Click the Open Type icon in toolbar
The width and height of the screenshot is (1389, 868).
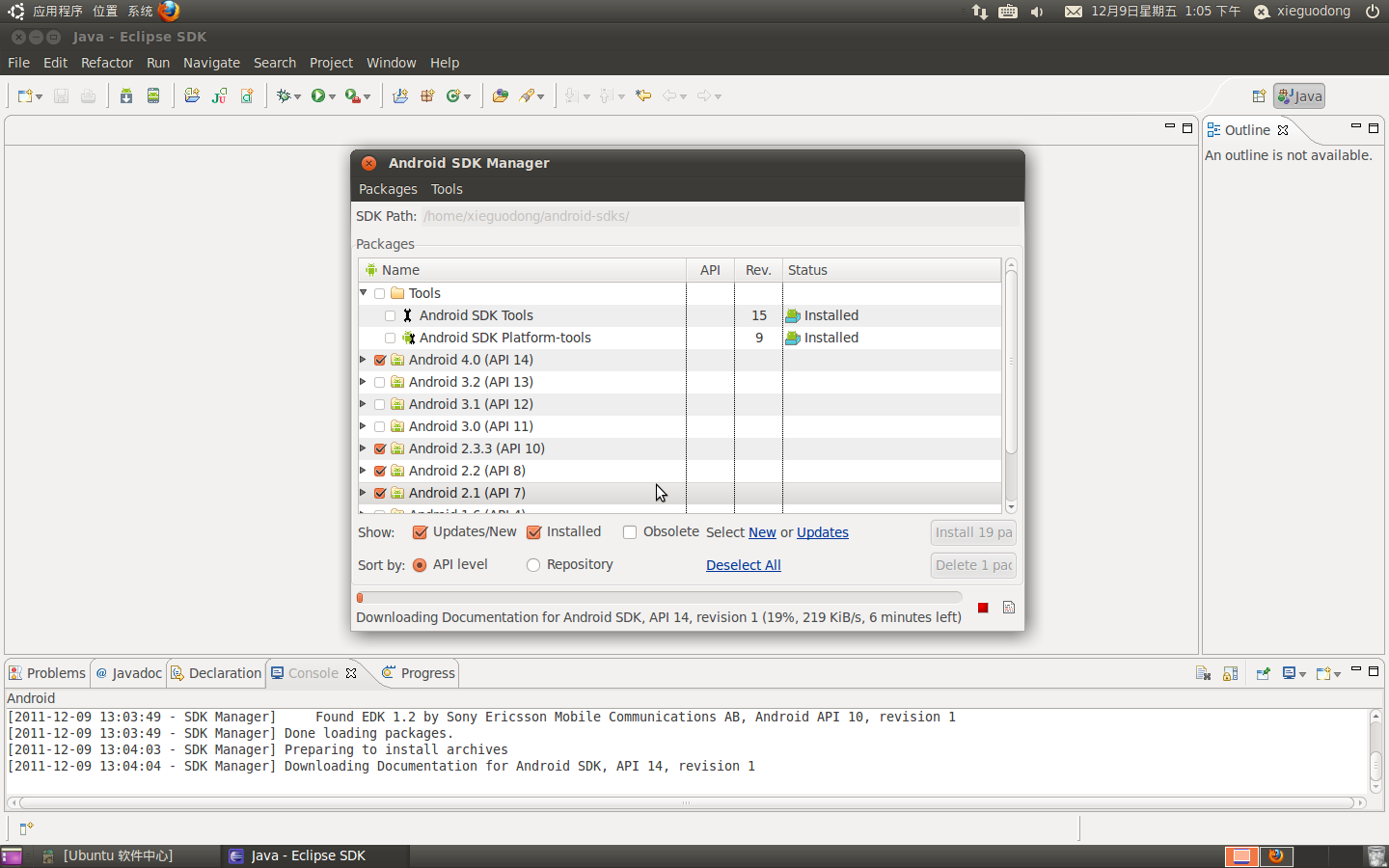500,95
